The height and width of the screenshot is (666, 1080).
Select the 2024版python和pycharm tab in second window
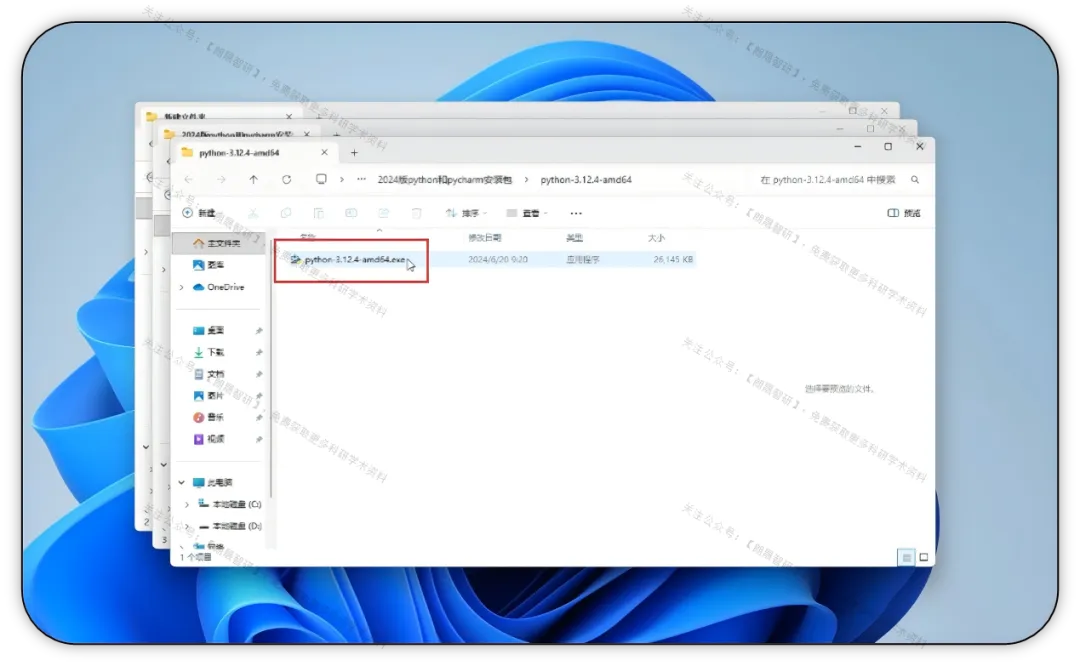pyautogui.click(x=237, y=134)
